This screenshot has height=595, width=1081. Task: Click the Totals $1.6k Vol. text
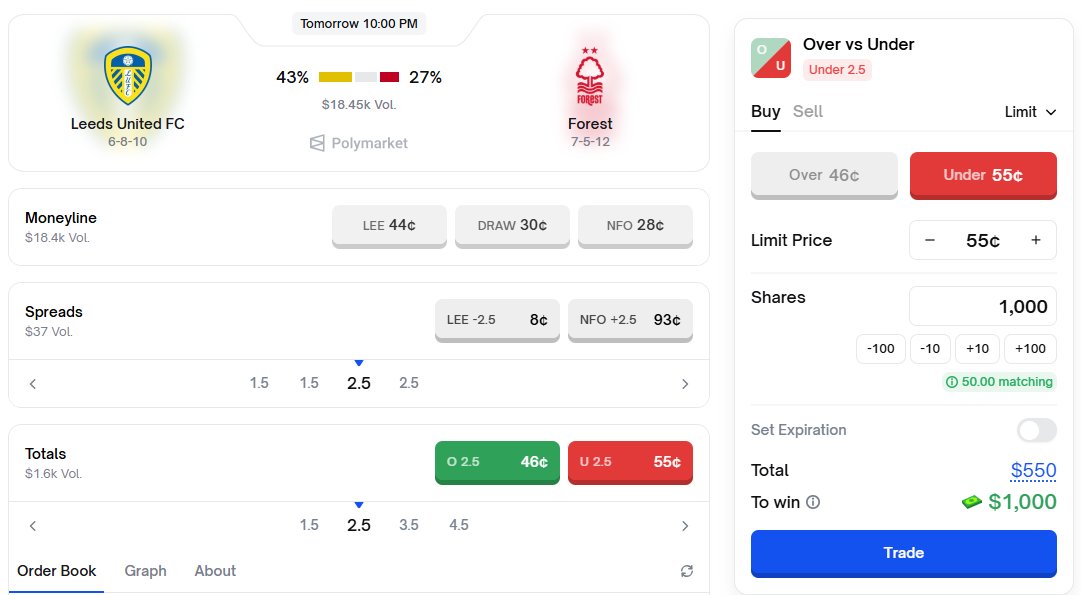(53, 474)
